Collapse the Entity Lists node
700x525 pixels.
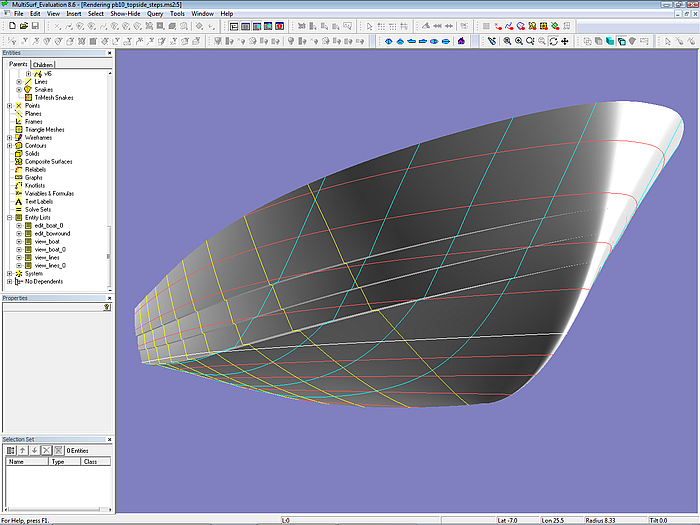click(x=9, y=217)
